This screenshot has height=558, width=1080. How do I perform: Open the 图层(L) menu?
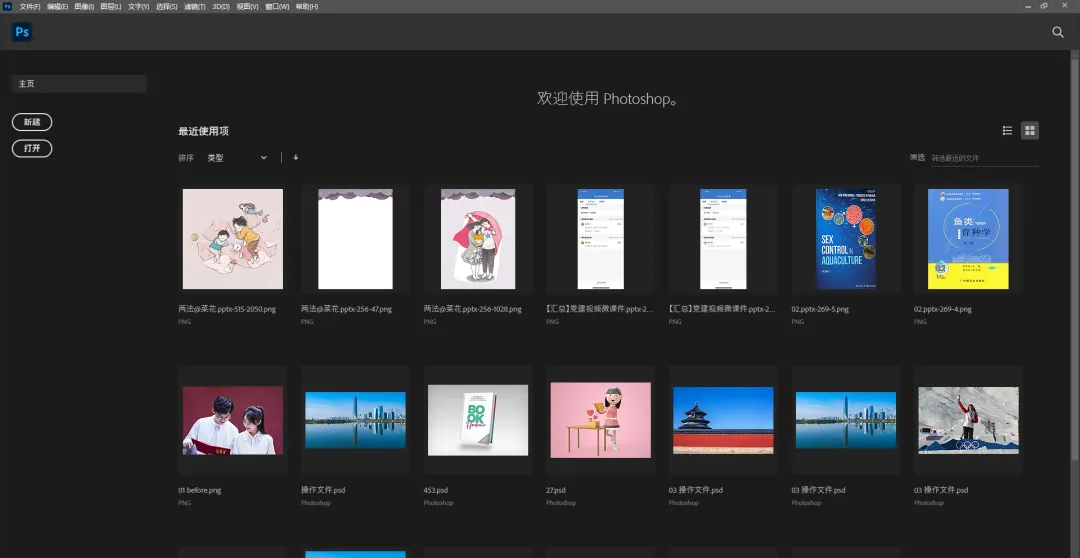point(111,6)
